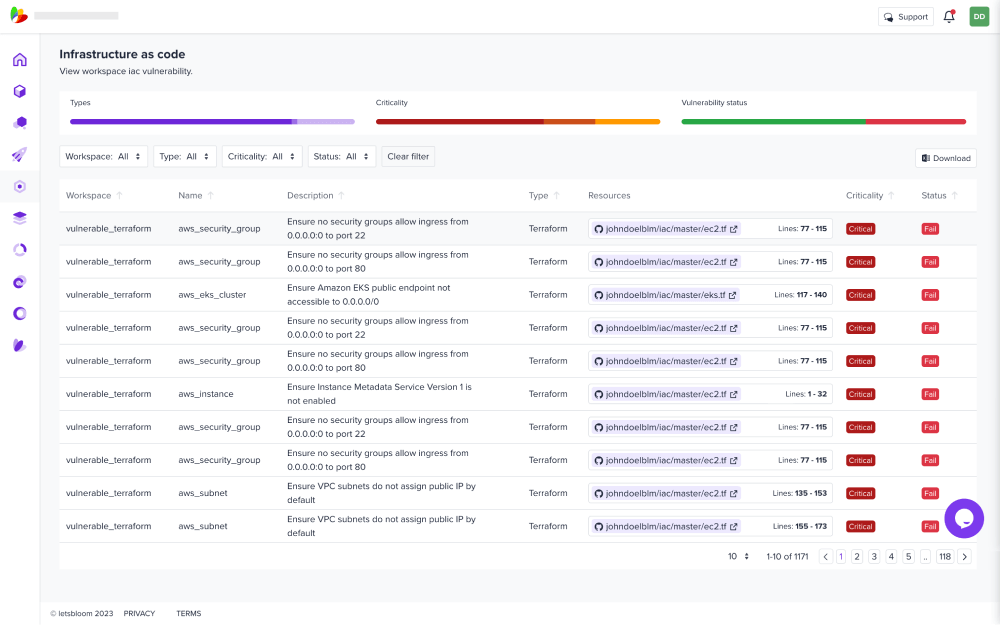Click 'Lines: 135 - 153' text
Image resolution: width=1000 pixels, height=625 pixels.
click(800, 494)
